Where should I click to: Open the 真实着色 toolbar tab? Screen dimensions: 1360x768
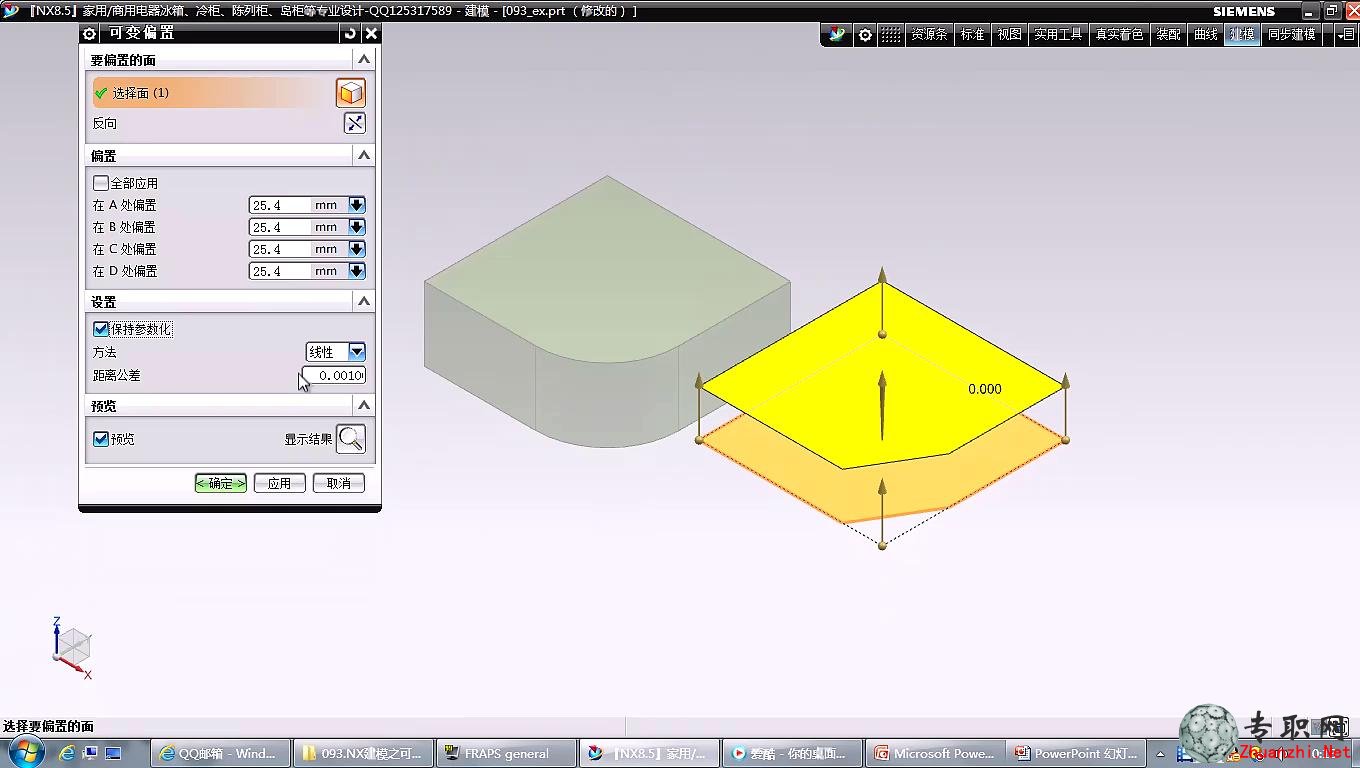tap(1119, 34)
